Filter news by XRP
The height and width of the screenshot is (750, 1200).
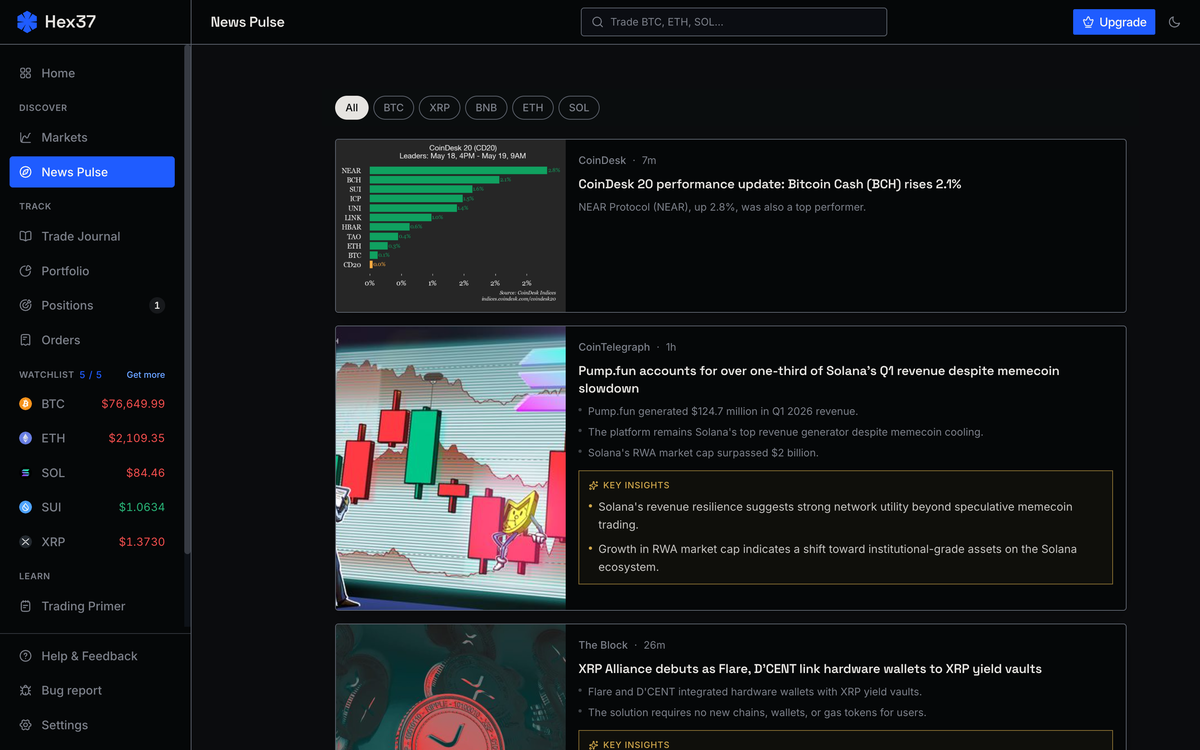[440, 108]
